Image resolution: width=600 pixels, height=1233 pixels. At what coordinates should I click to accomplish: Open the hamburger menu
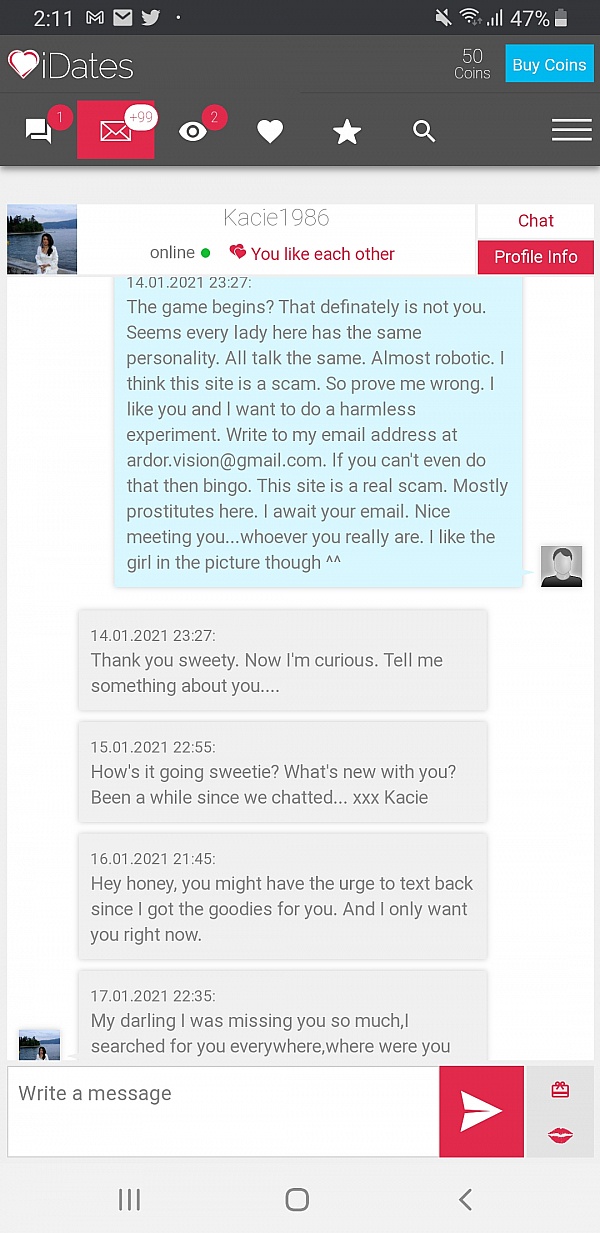[x=572, y=130]
